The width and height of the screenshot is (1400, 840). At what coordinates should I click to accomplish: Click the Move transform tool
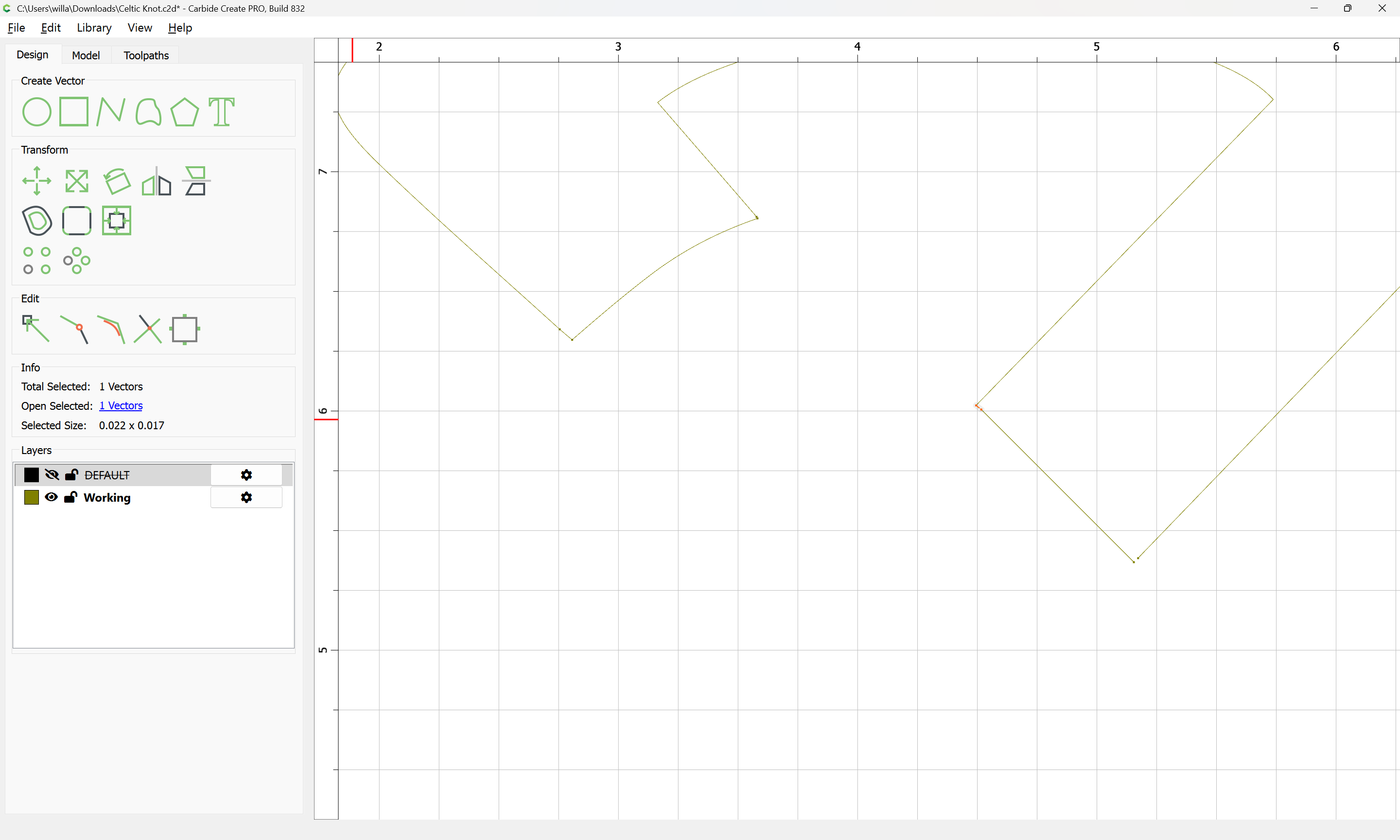[x=37, y=181]
